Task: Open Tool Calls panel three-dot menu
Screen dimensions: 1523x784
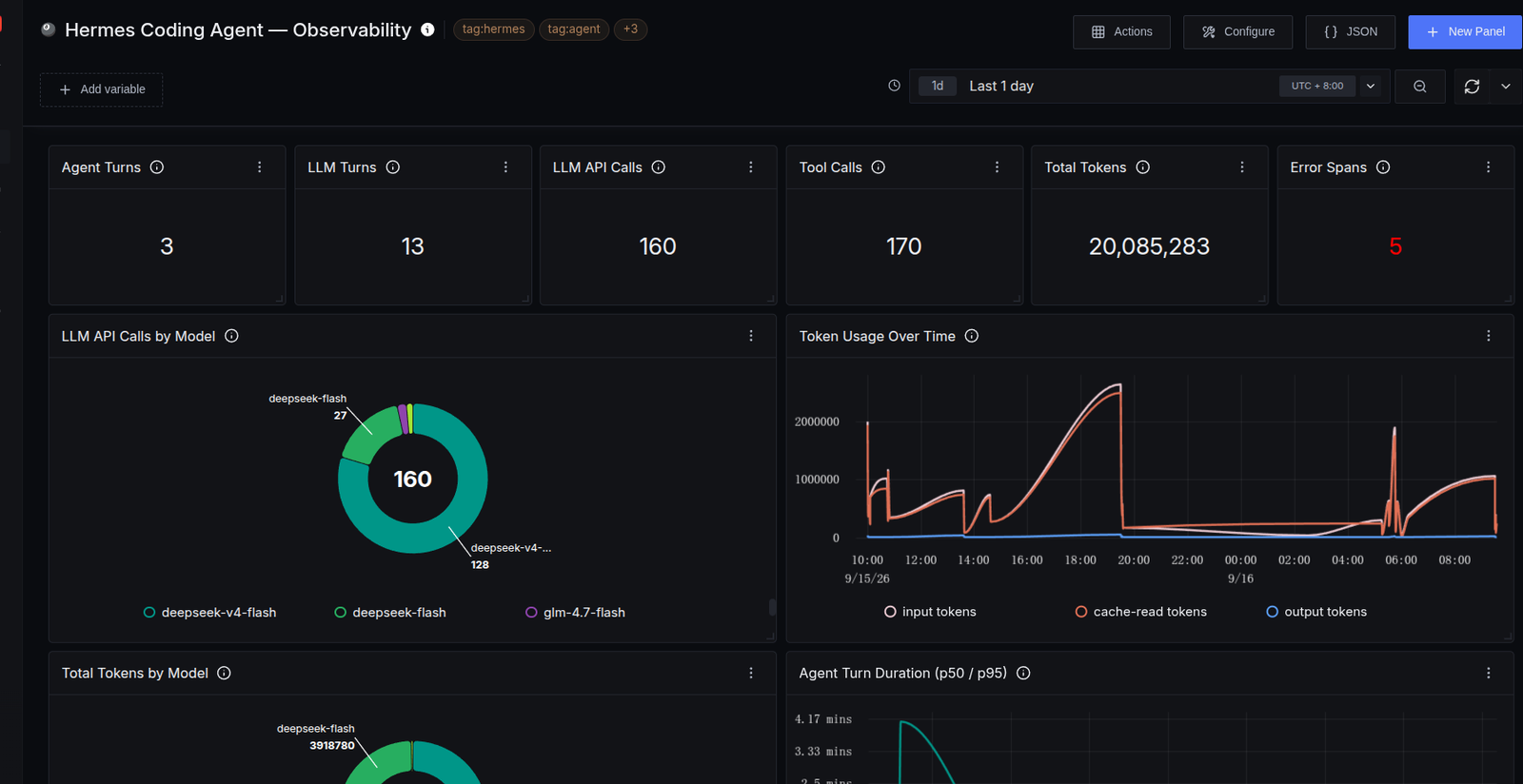Action: tap(997, 167)
